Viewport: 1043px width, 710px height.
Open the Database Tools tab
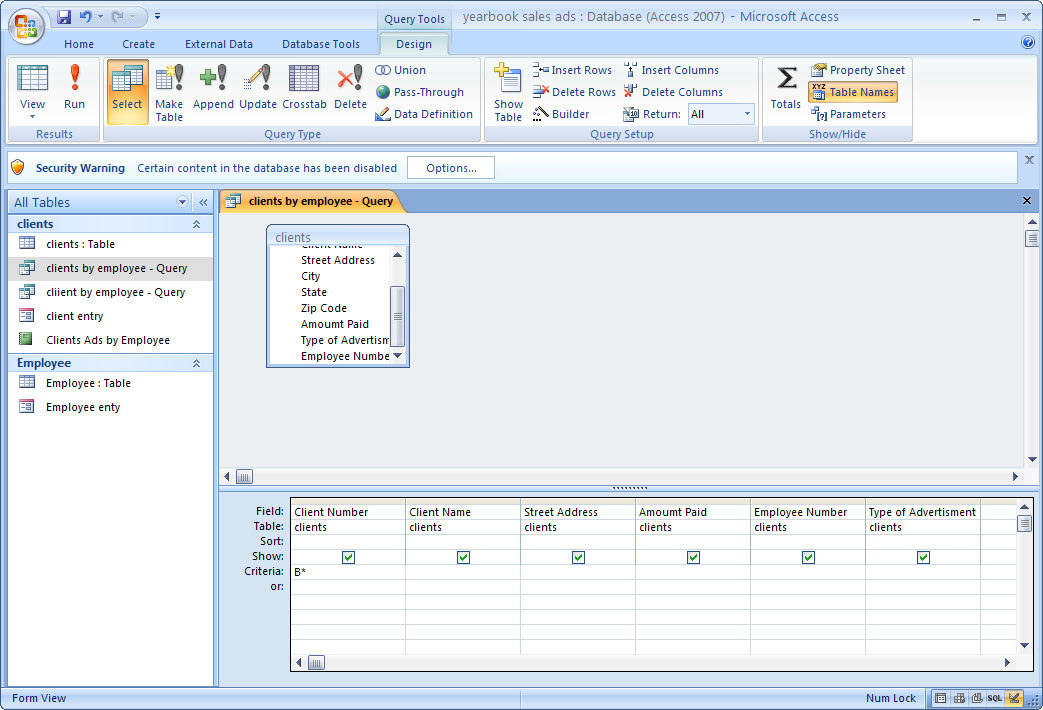point(321,44)
